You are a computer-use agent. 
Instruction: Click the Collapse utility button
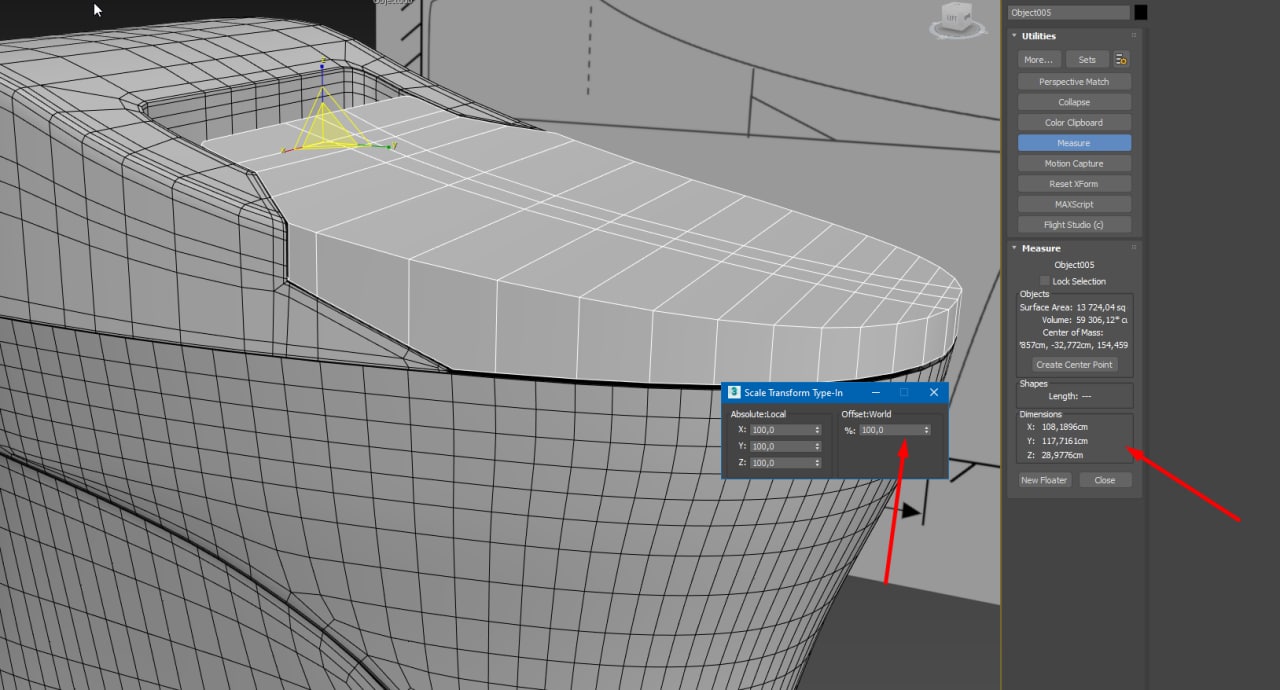click(x=1074, y=102)
